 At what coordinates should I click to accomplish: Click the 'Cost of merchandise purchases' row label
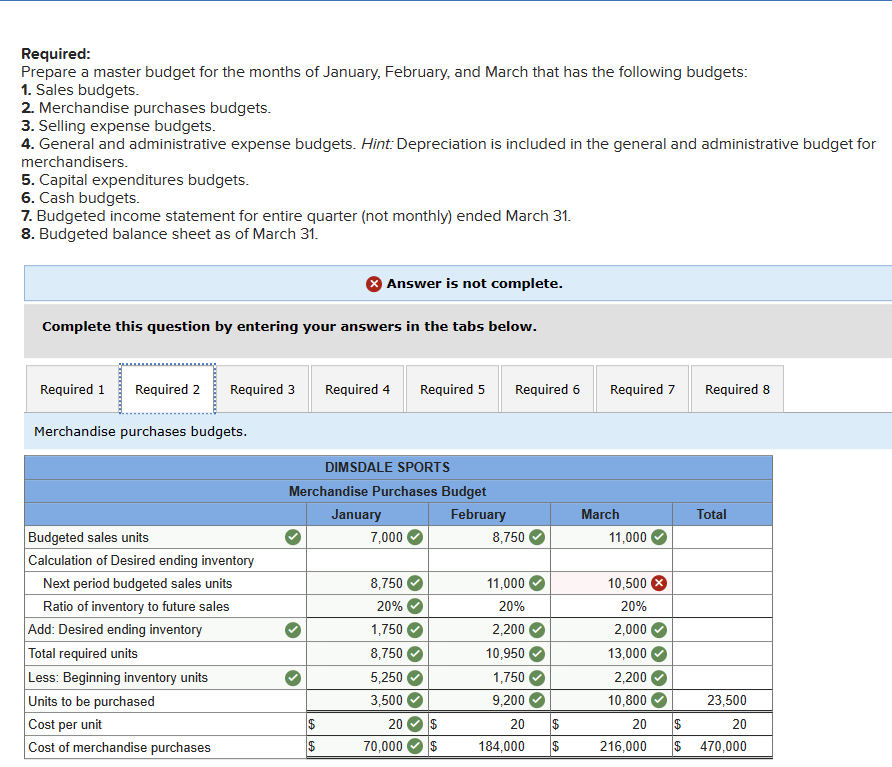[x=119, y=747]
